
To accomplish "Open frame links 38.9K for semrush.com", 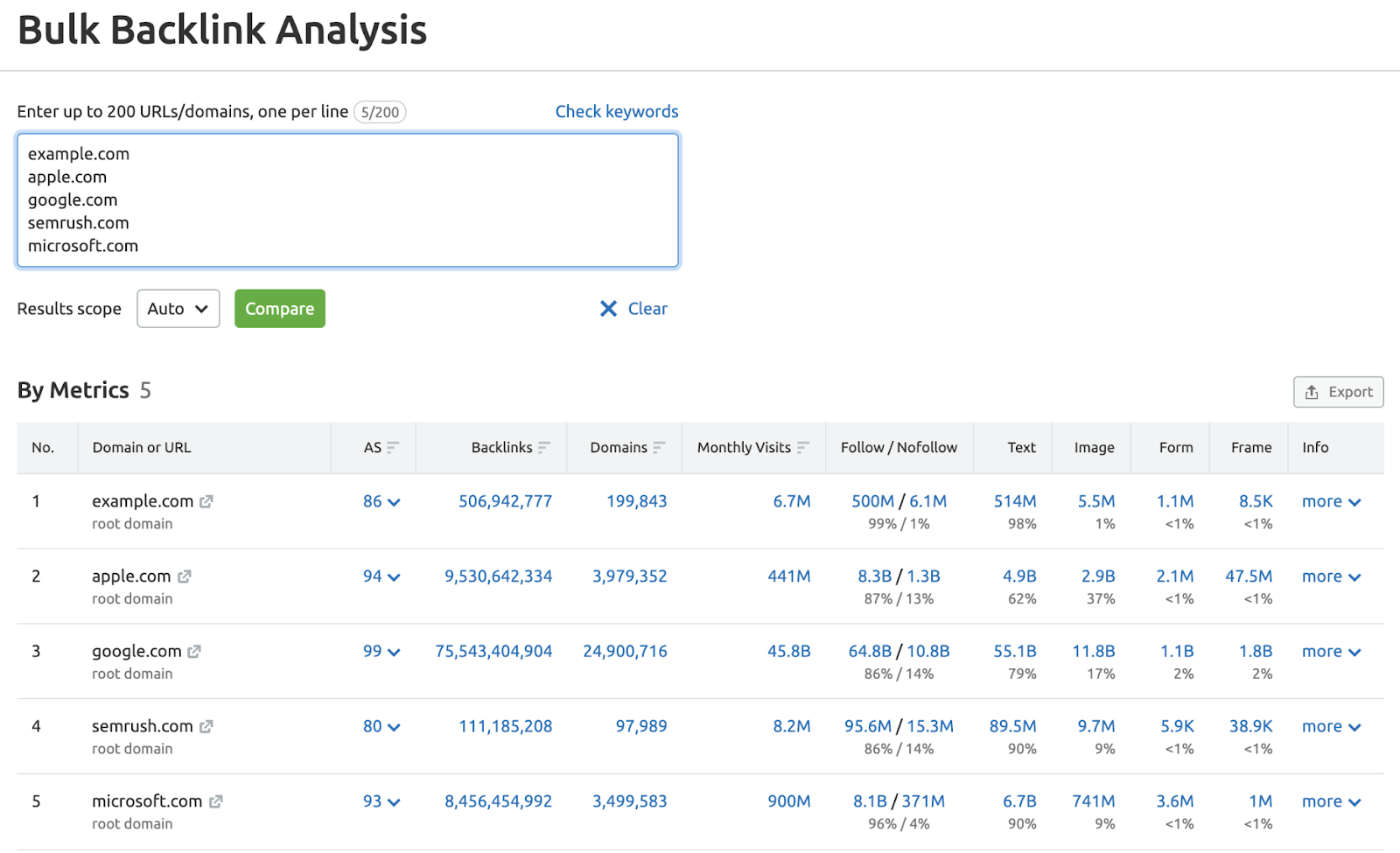I will (1251, 726).
